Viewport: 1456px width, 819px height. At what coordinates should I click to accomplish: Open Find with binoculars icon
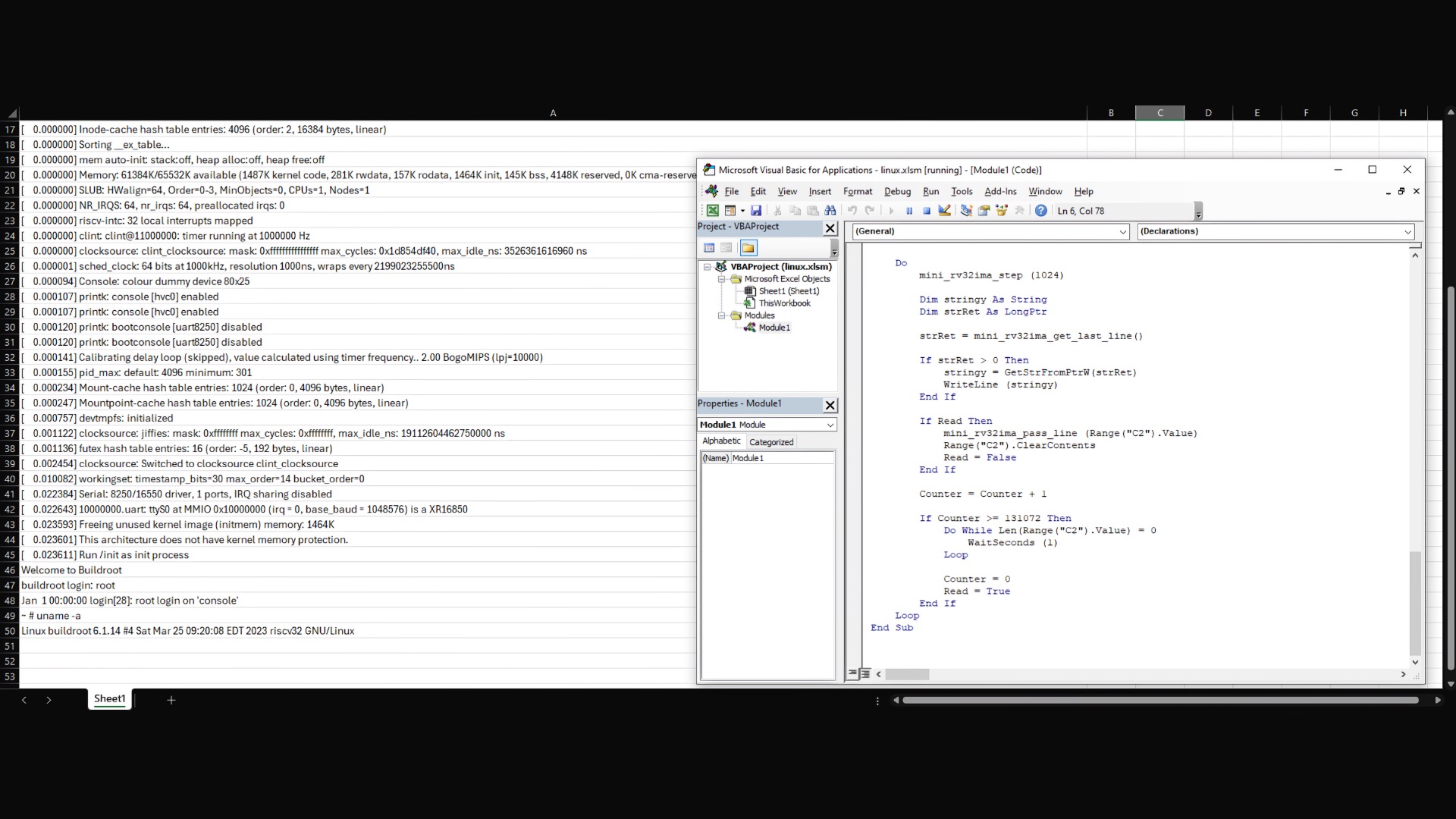coord(830,211)
